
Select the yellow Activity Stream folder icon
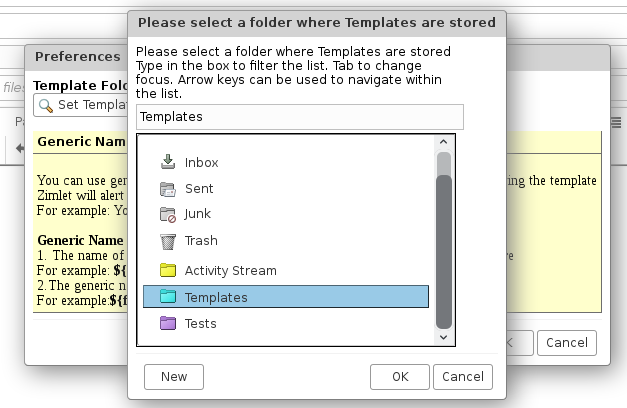168,270
